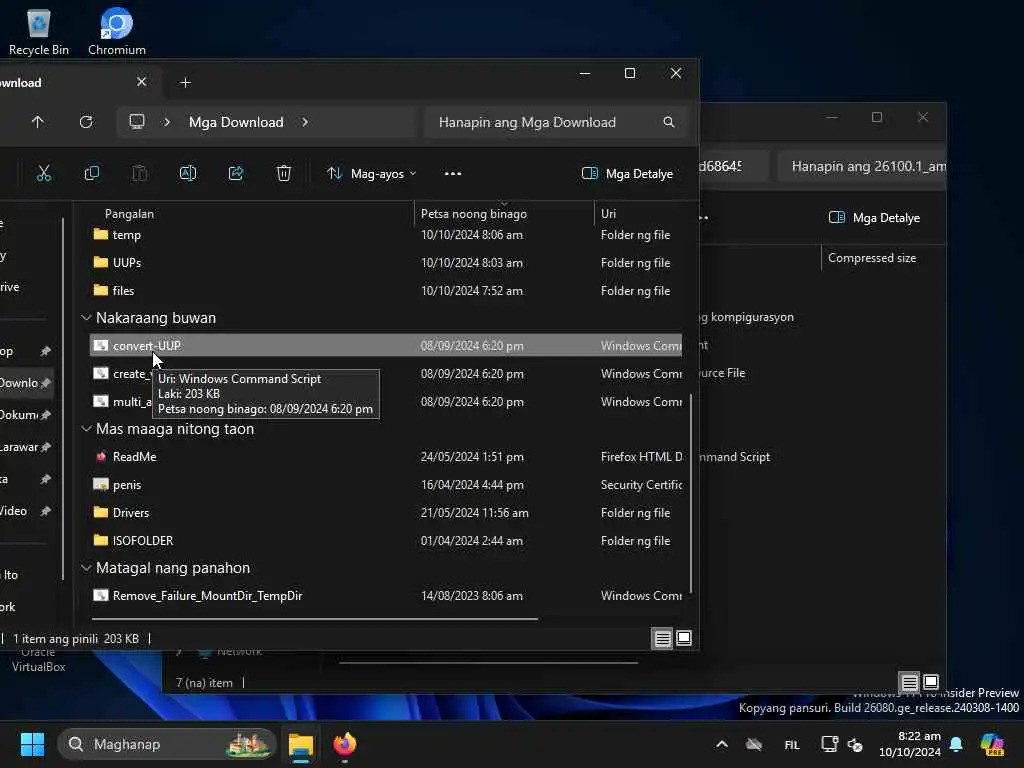Collapse the Matagal nang panahon group
1024x768 pixels.
(x=86, y=568)
